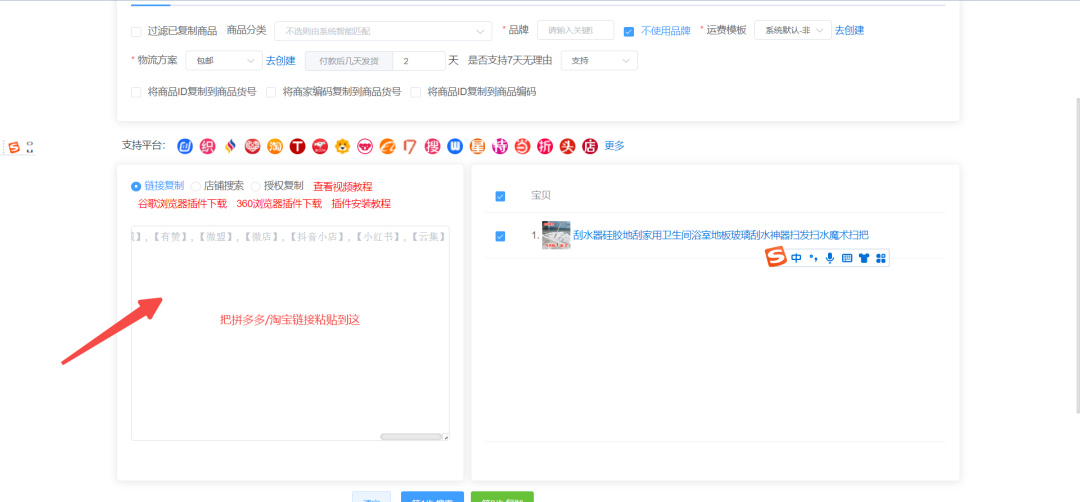
Task: Open the 运费模板 dropdown
Action: [x=793, y=30]
